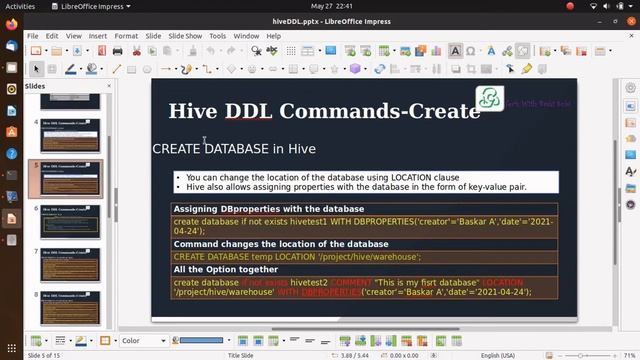Screen dimensions: 640x360
Task: Open dropdown arrow beside Save icon
Action: (87, 51)
